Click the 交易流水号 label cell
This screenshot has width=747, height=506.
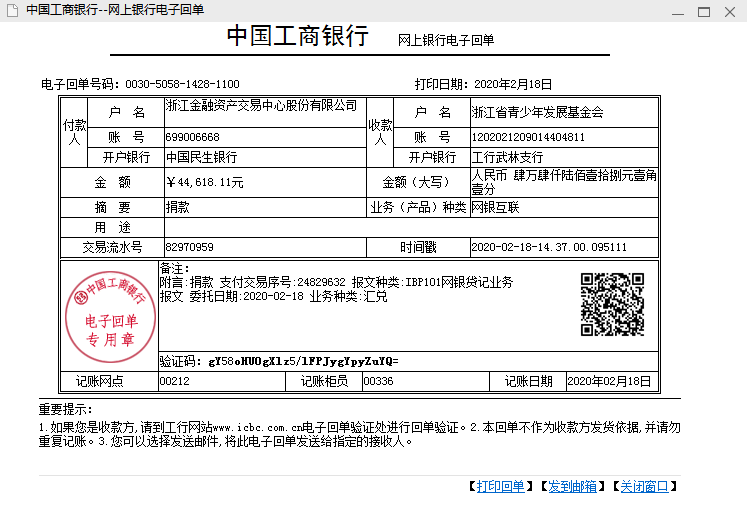point(112,247)
